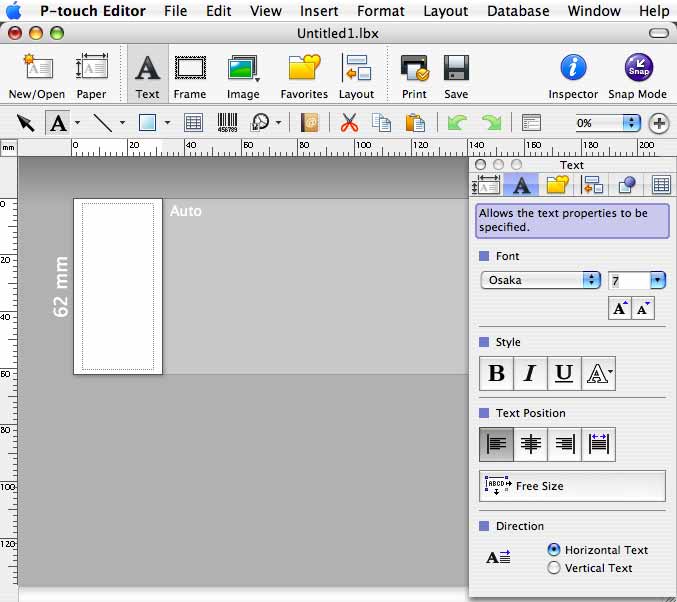
Task: Select right text alignment
Action: [564, 444]
